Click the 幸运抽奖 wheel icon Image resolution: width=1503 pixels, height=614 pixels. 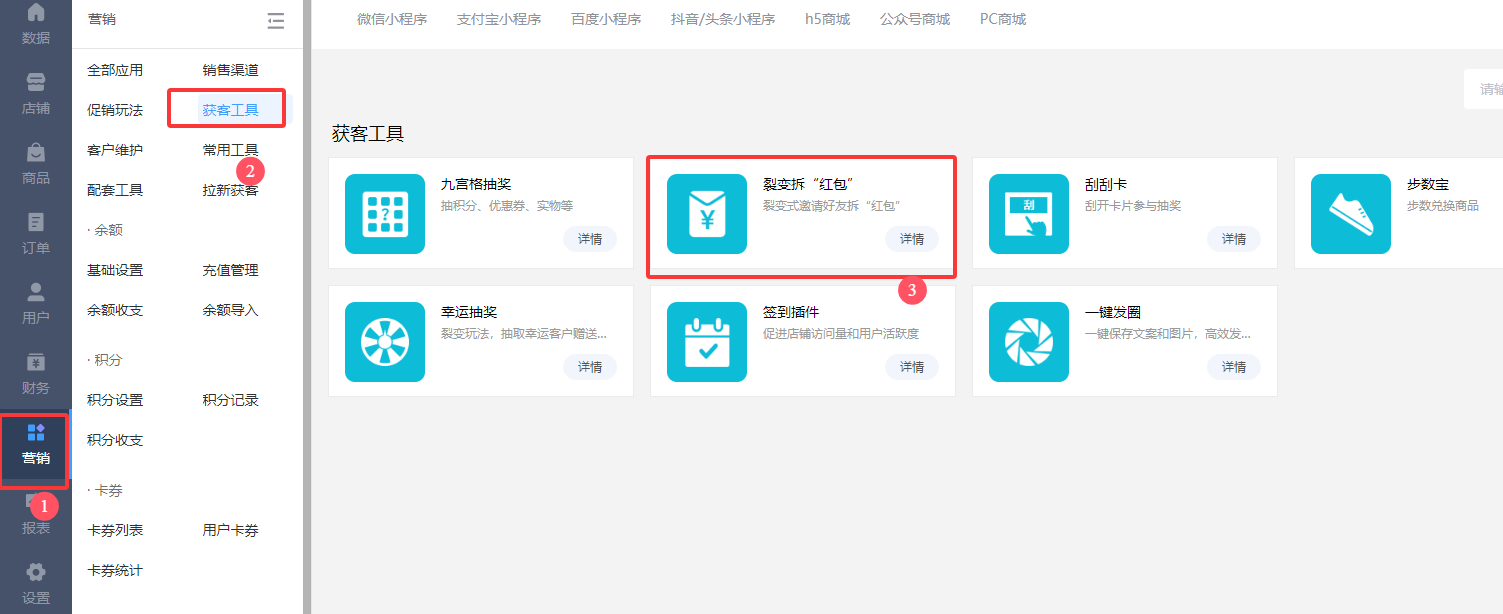pyautogui.click(x=385, y=342)
